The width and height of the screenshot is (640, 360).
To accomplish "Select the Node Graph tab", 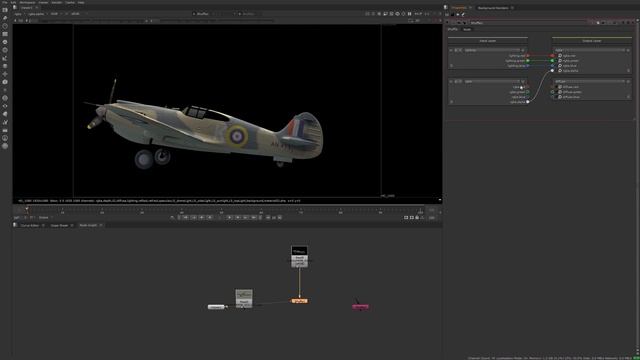I will [88, 225].
